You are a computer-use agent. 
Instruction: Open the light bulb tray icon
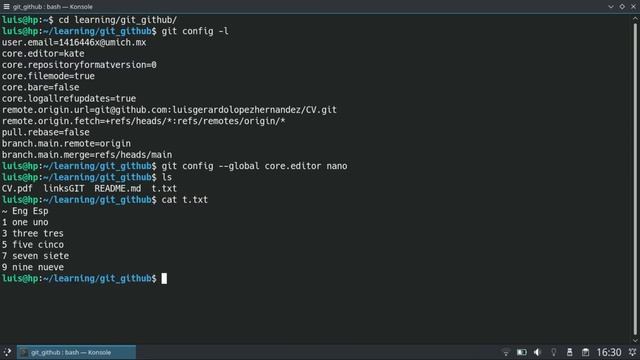(x=553, y=352)
